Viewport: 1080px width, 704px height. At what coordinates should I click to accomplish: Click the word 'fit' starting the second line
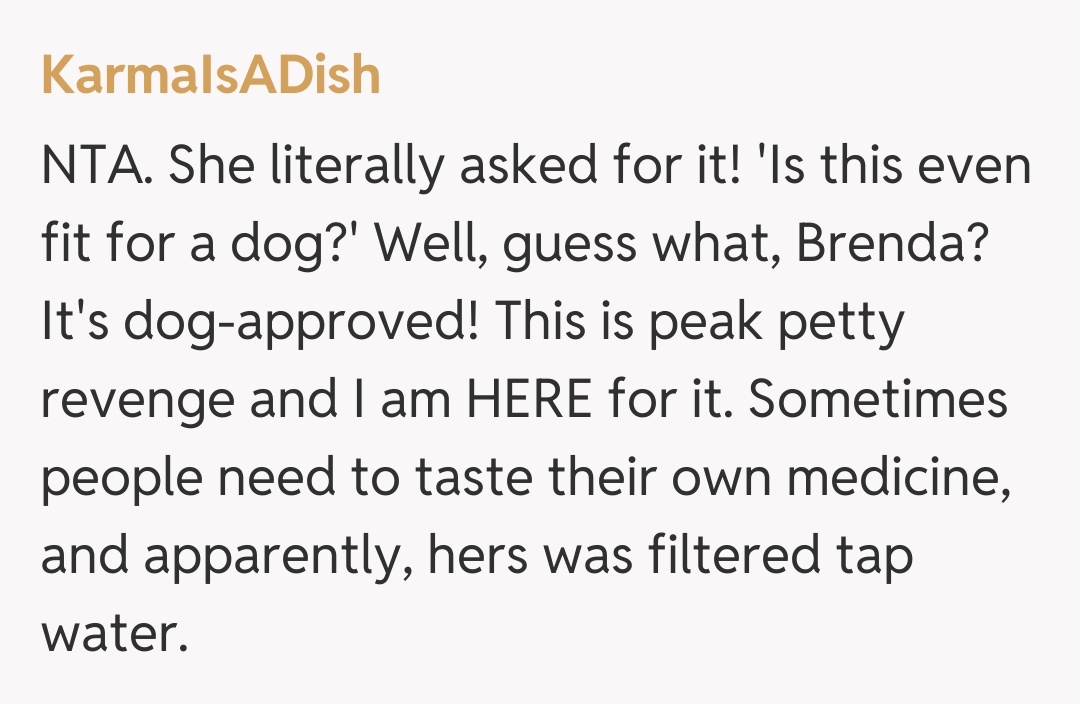[64, 245]
